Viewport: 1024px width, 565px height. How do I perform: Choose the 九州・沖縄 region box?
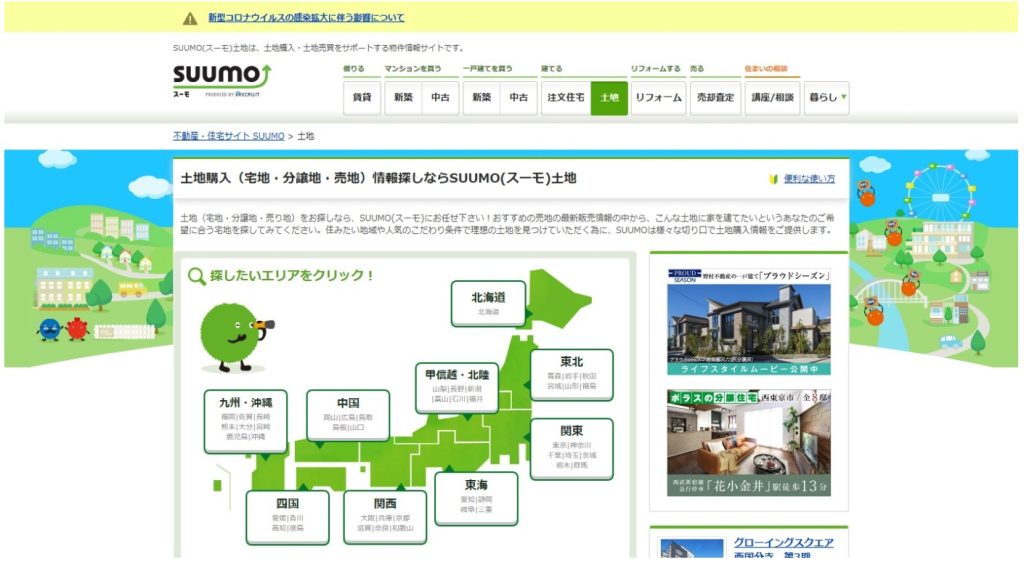click(x=246, y=421)
